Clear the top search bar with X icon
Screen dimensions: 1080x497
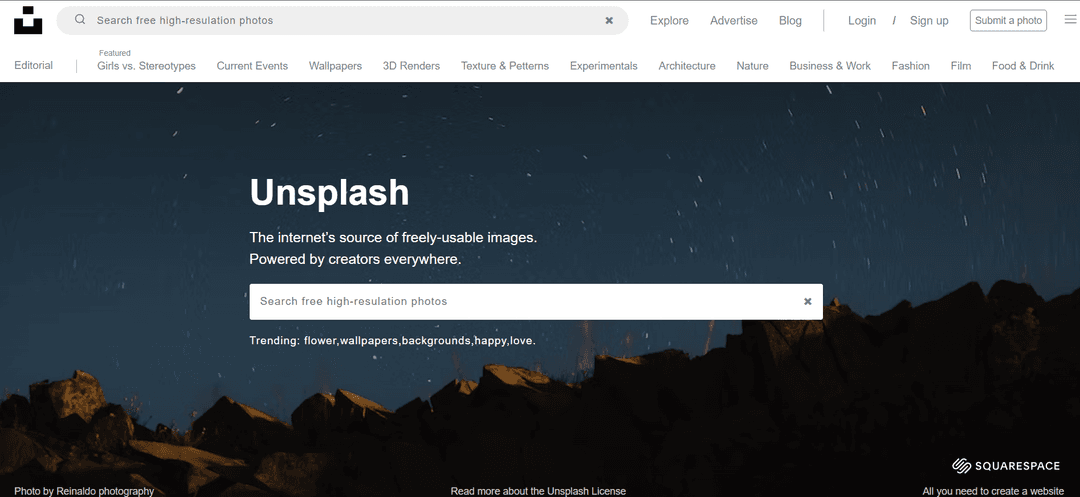[x=609, y=21]
